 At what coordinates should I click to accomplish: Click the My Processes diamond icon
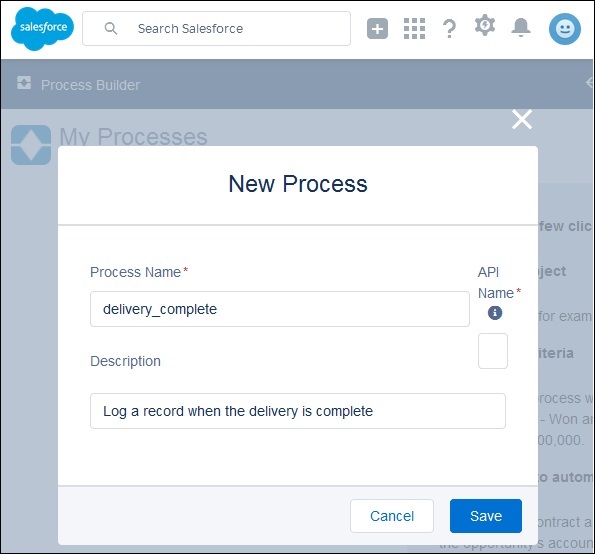point(31,145)
